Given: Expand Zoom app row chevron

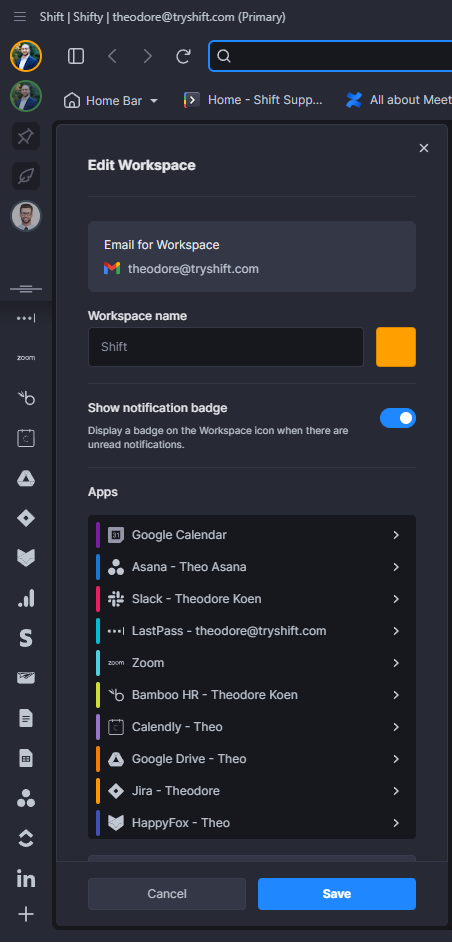Looking at the screenshot, I should pos(396,662).
